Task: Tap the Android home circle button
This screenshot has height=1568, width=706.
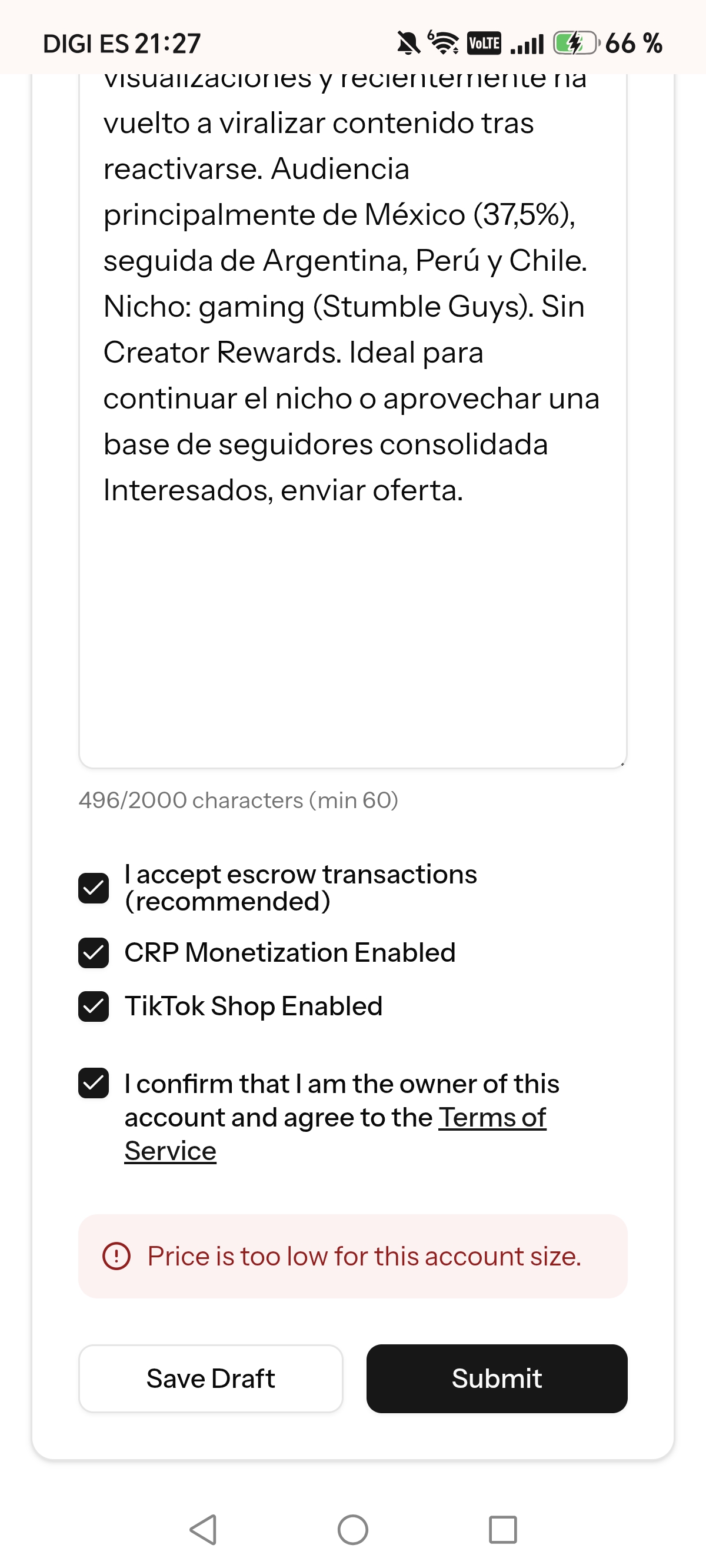Action: [353, 1529]
